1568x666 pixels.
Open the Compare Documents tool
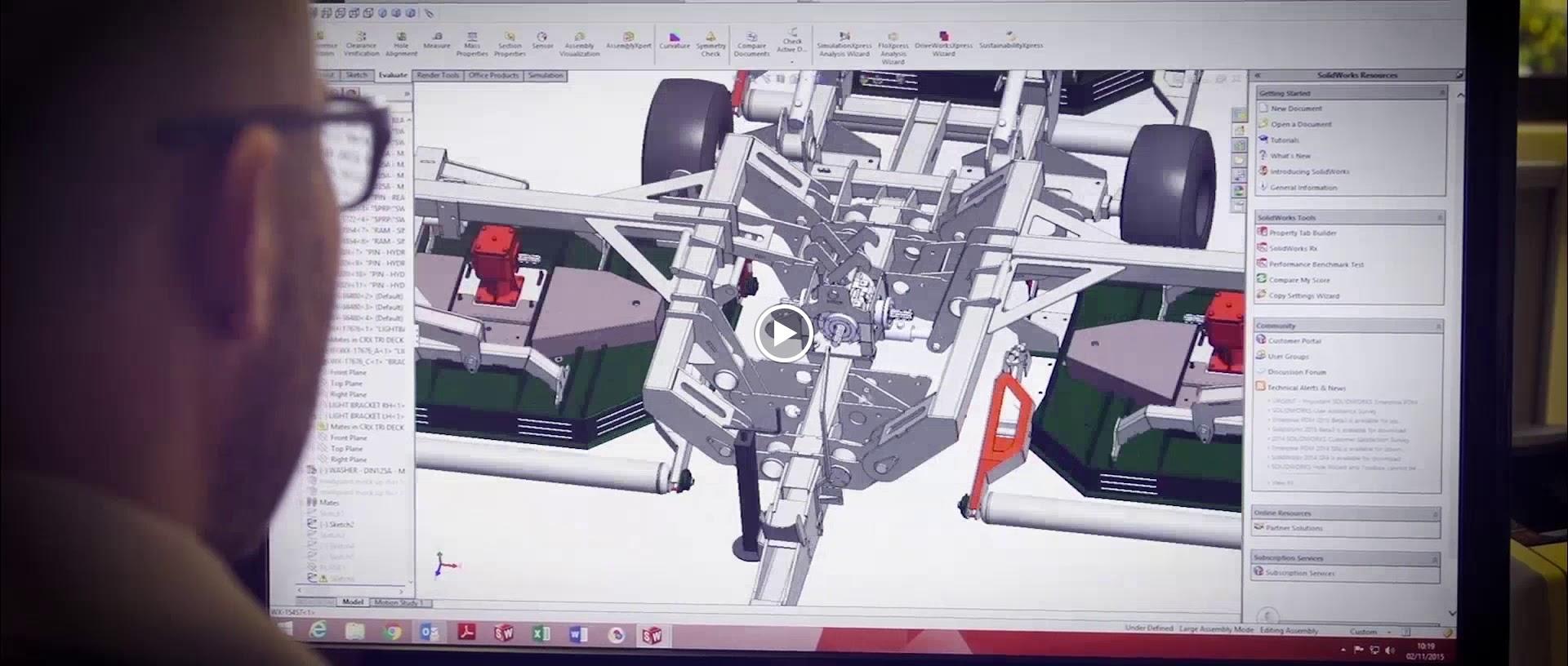751,44
